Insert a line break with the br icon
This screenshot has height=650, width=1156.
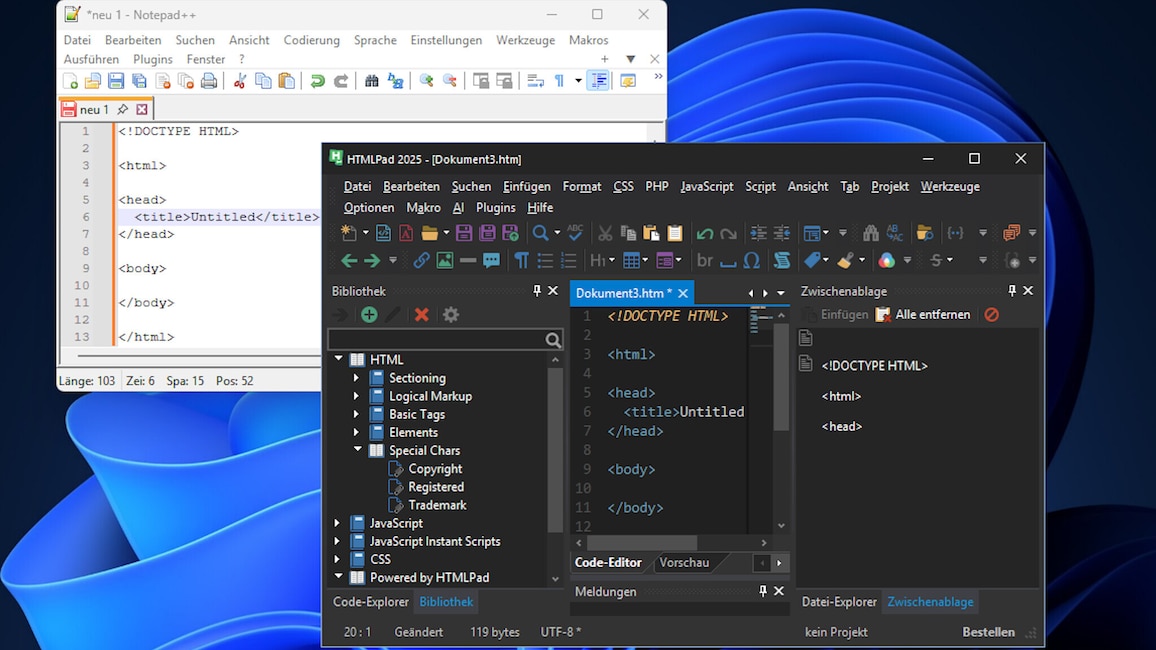tap(705, 260)
